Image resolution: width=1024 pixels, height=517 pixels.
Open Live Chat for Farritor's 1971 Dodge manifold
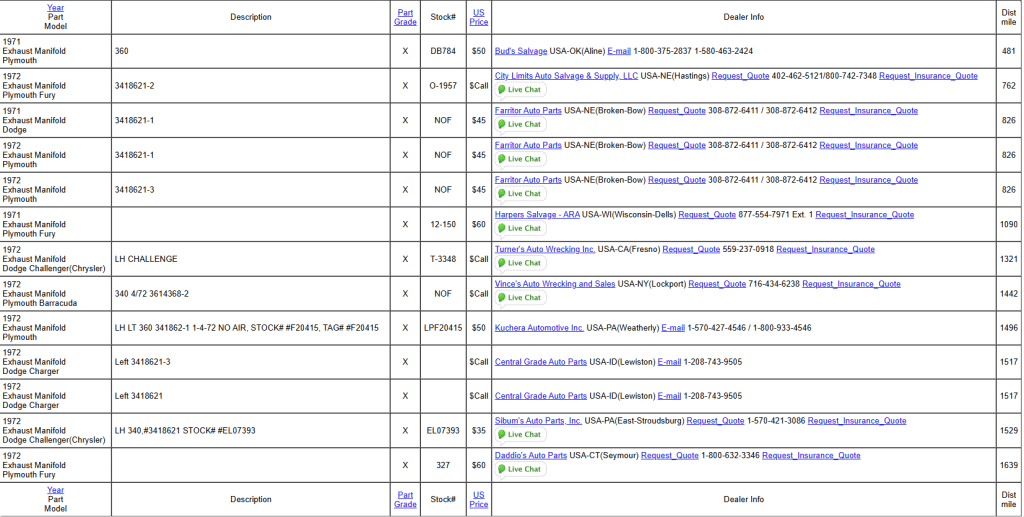[520, 125]
